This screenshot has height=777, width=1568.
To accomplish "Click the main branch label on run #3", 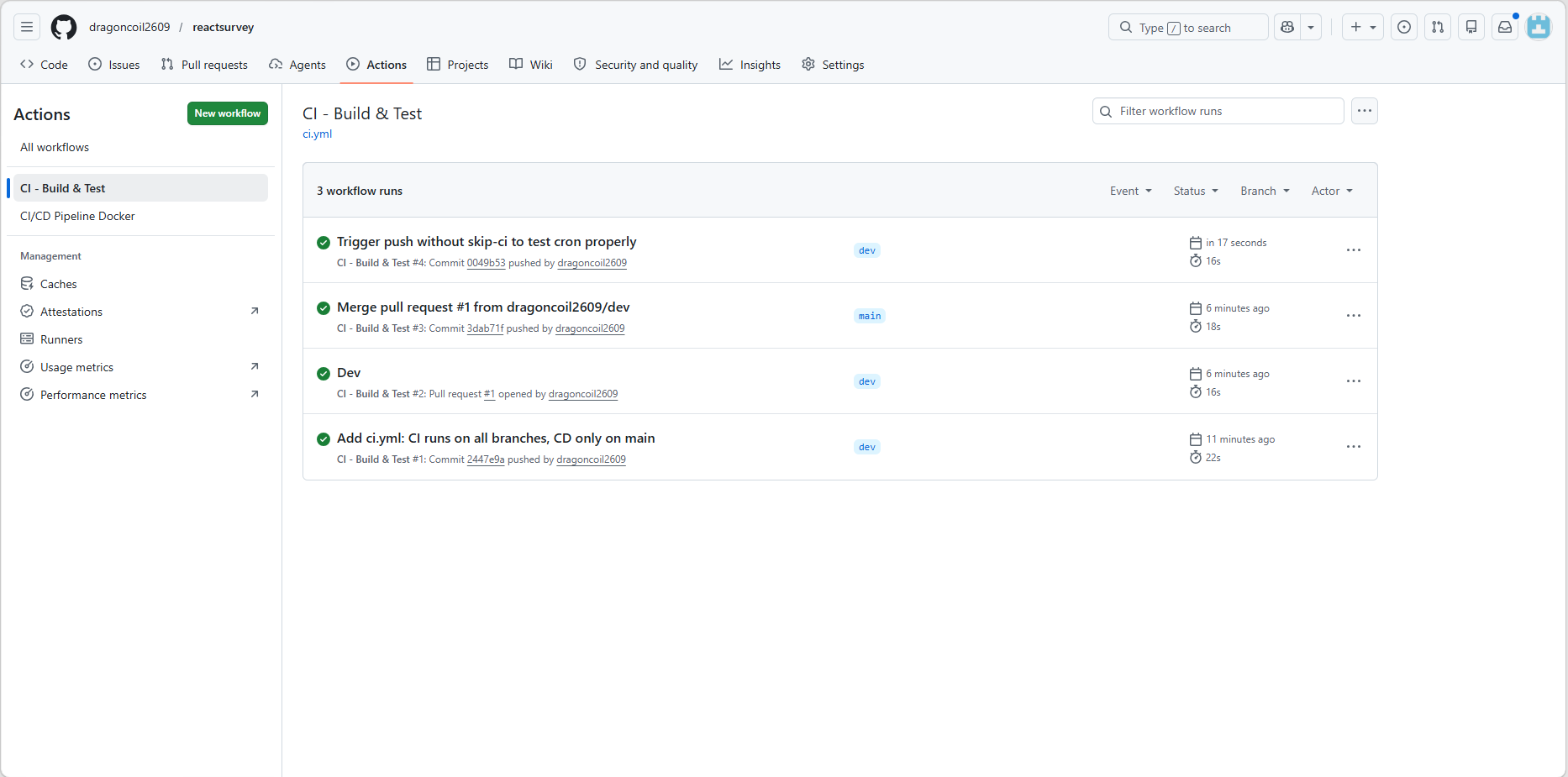I will (870, 316).
